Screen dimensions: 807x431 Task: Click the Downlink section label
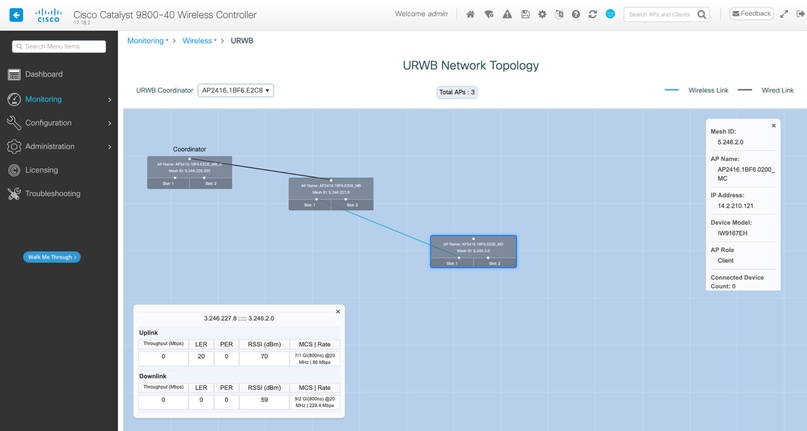(x=153, y=376)
